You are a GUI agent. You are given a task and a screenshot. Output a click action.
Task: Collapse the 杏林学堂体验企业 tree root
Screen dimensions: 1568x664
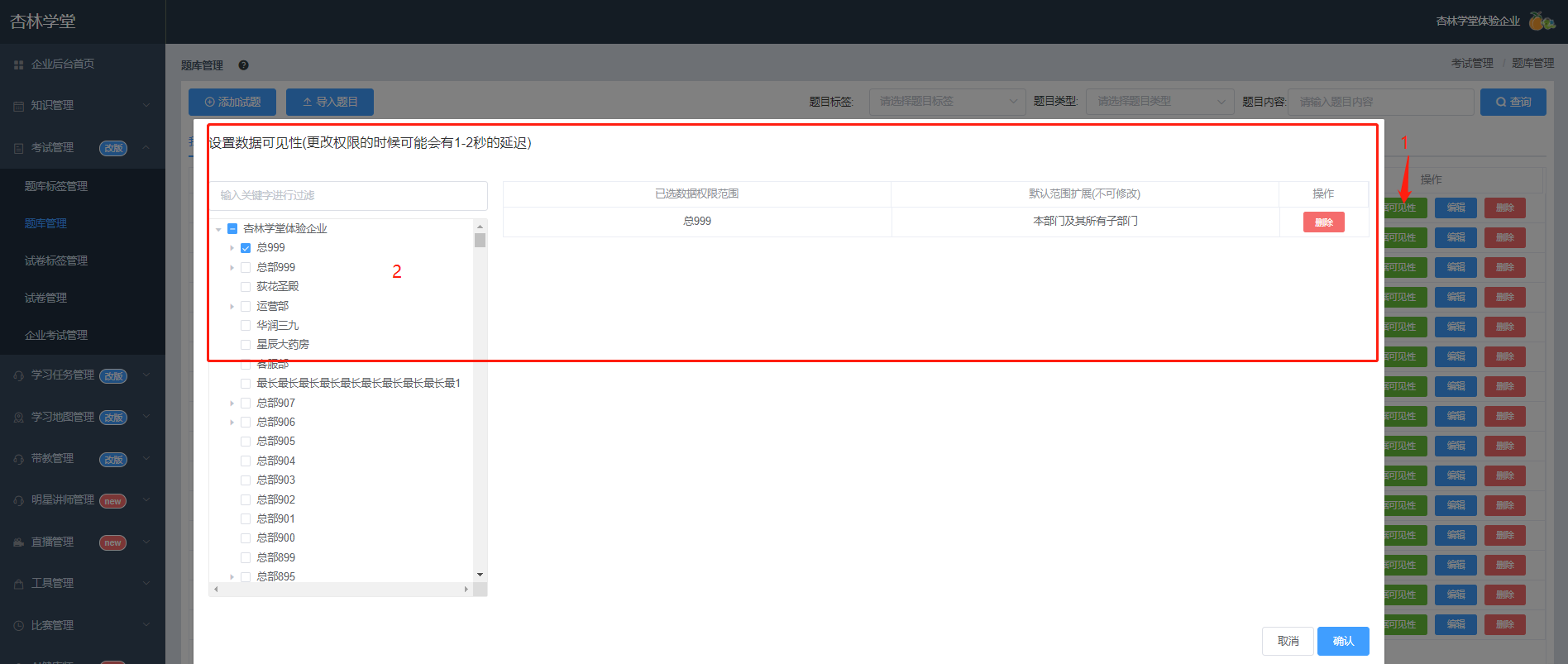point(218,229)
